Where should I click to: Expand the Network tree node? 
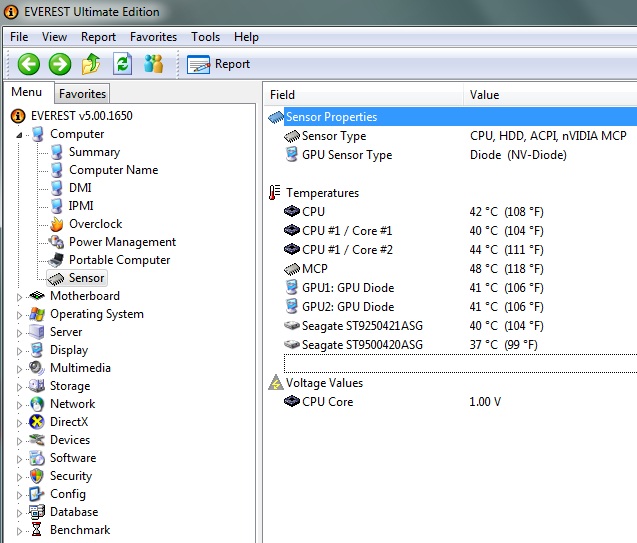[x=19, y=405]
